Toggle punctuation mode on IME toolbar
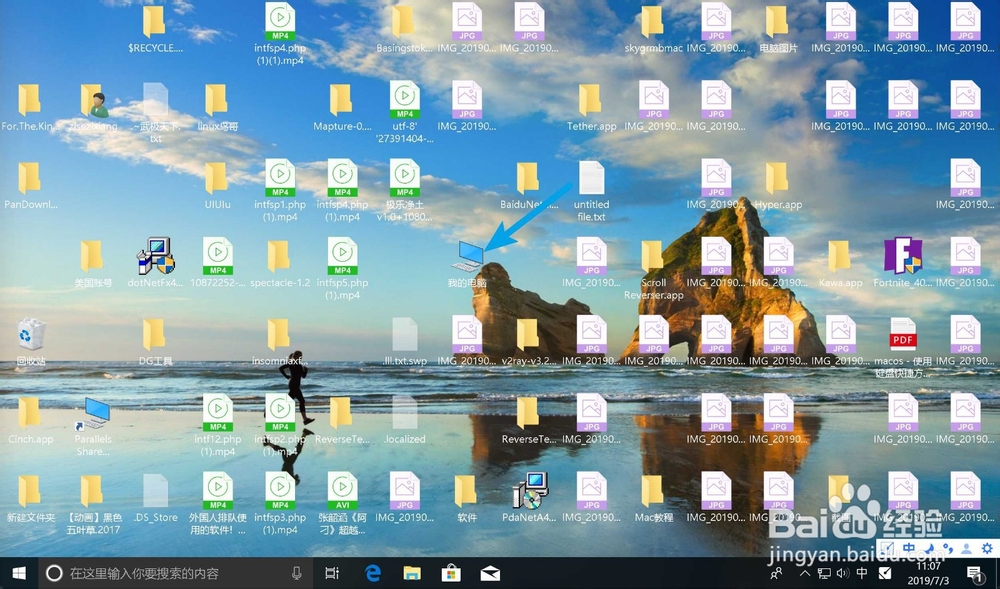The image size is (1000, 589). pos(948,548)
